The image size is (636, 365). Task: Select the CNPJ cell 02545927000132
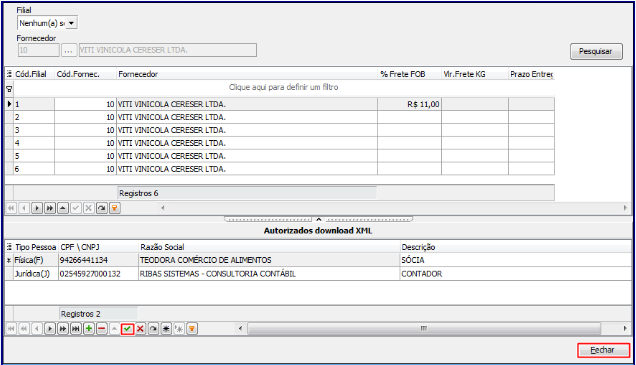pyautogui.click(x=99, y=274)
